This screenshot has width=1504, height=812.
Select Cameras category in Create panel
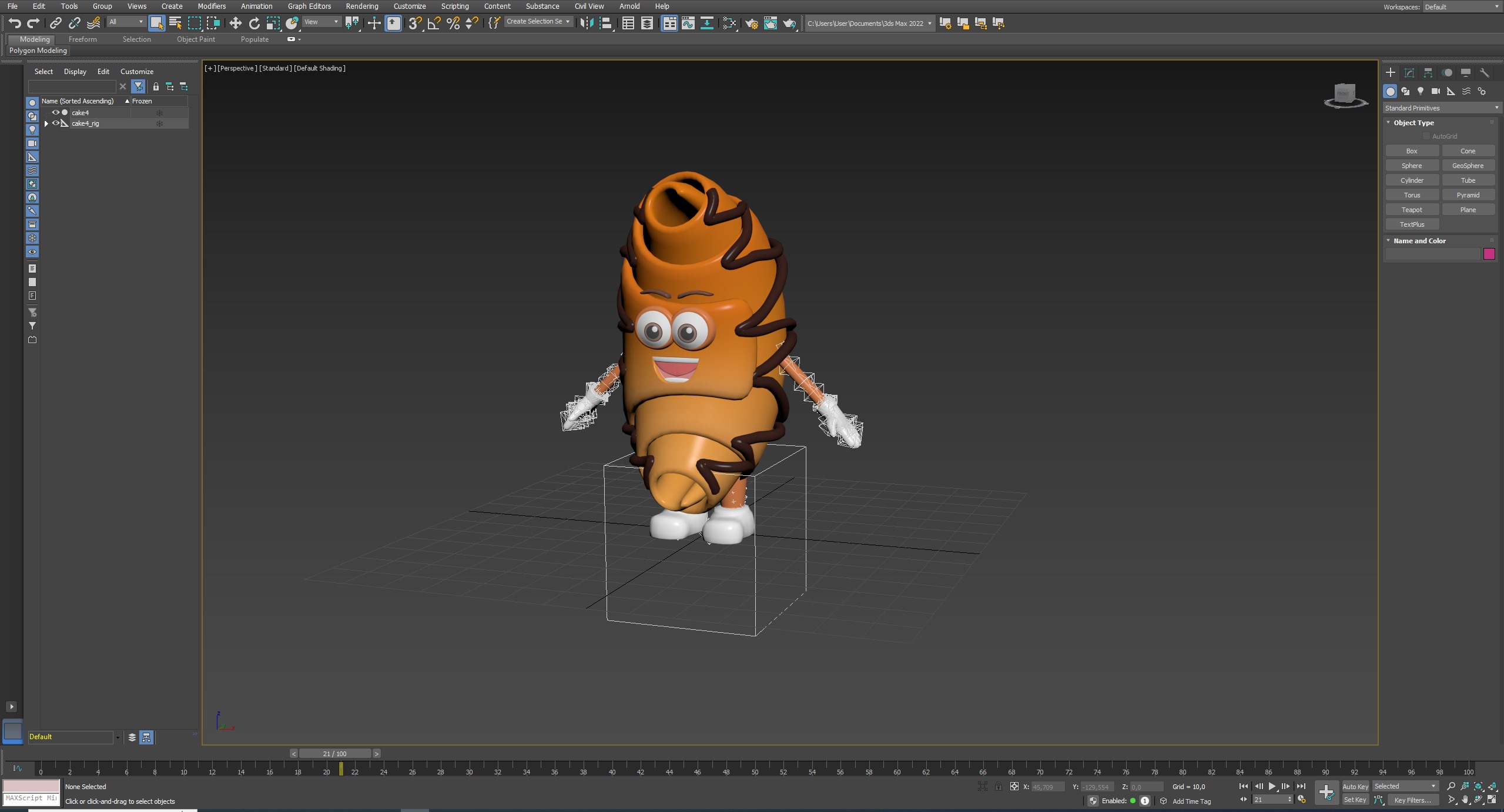point(1436,91)
